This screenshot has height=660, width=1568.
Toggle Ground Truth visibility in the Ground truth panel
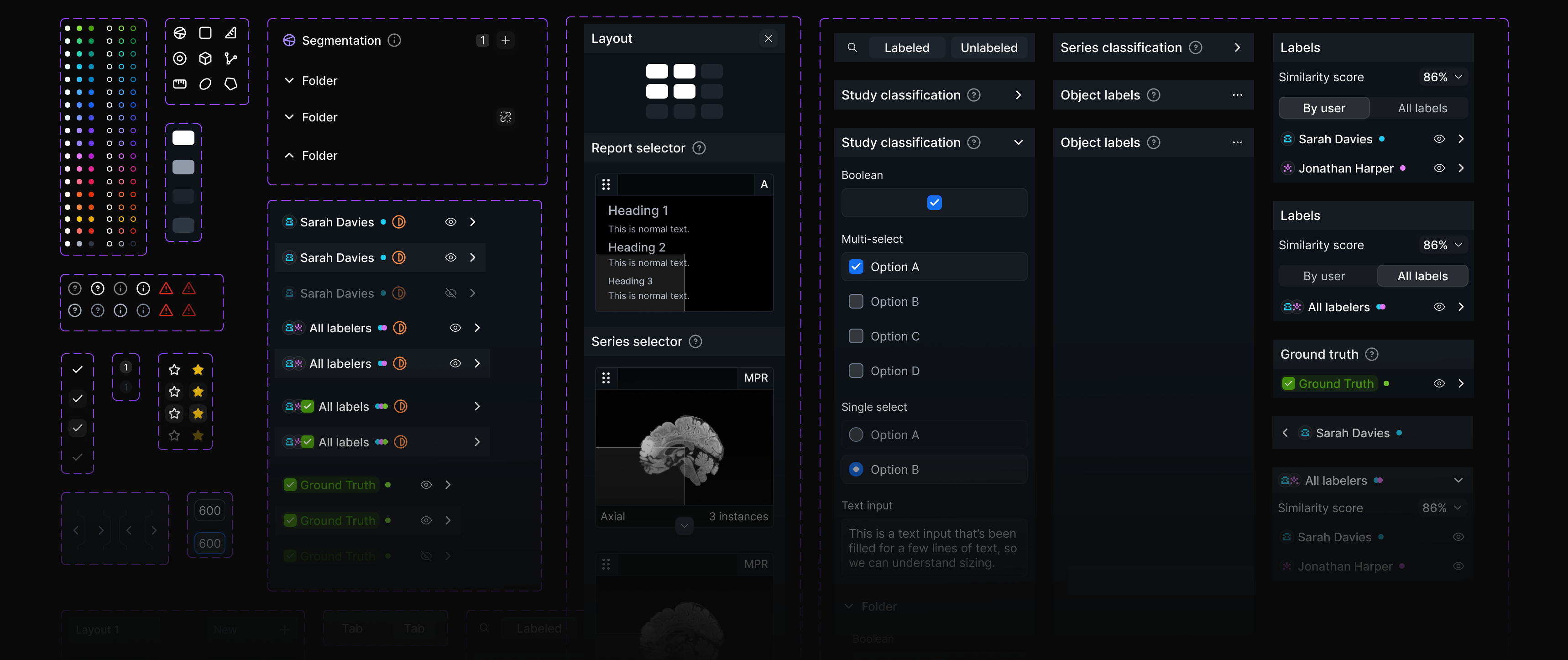click(1439, 383)
